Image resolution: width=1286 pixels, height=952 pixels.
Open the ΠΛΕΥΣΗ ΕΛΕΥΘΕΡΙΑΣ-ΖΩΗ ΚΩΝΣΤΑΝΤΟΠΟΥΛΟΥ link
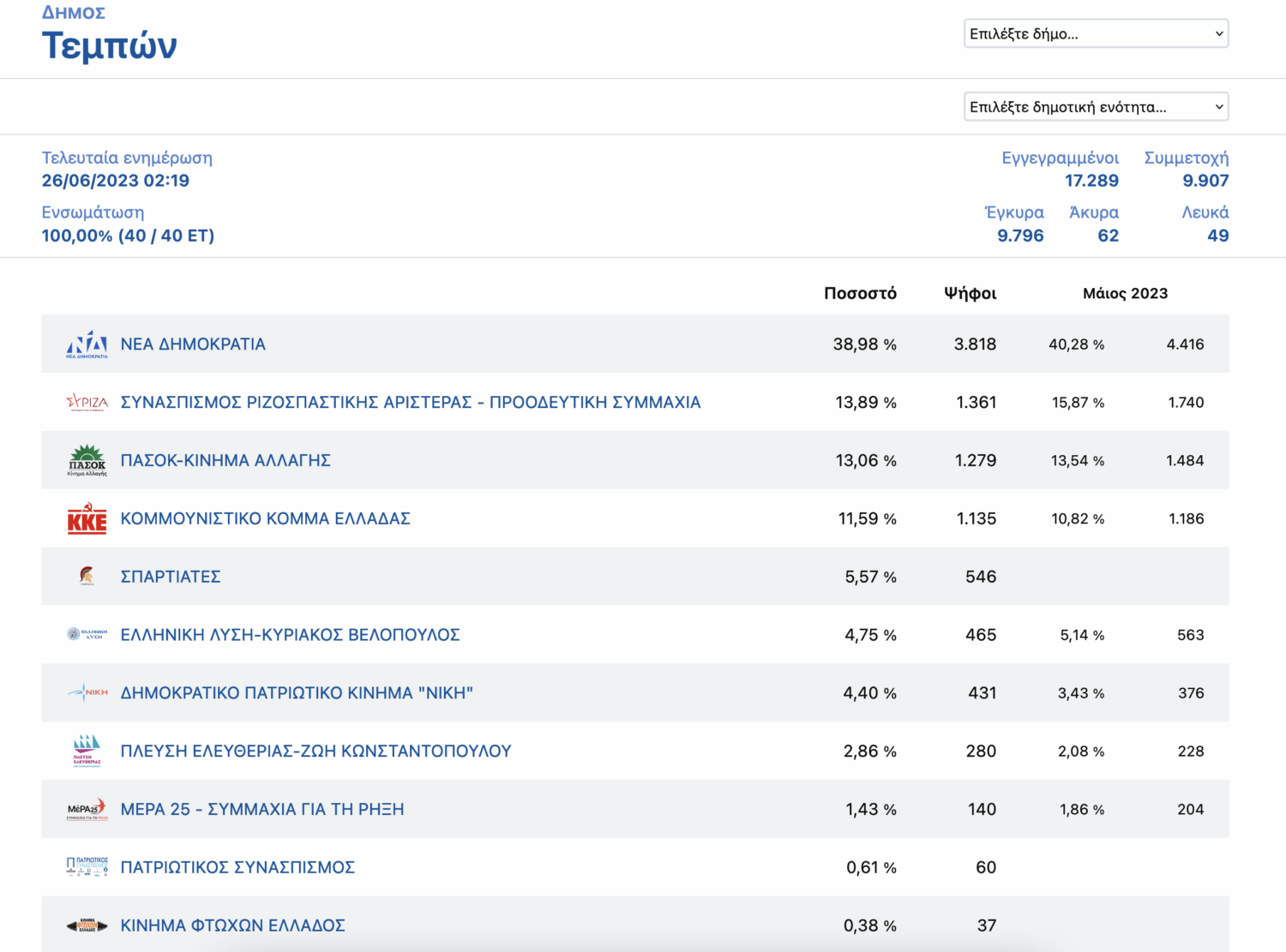pyautogui.click(x=315, y=751)
